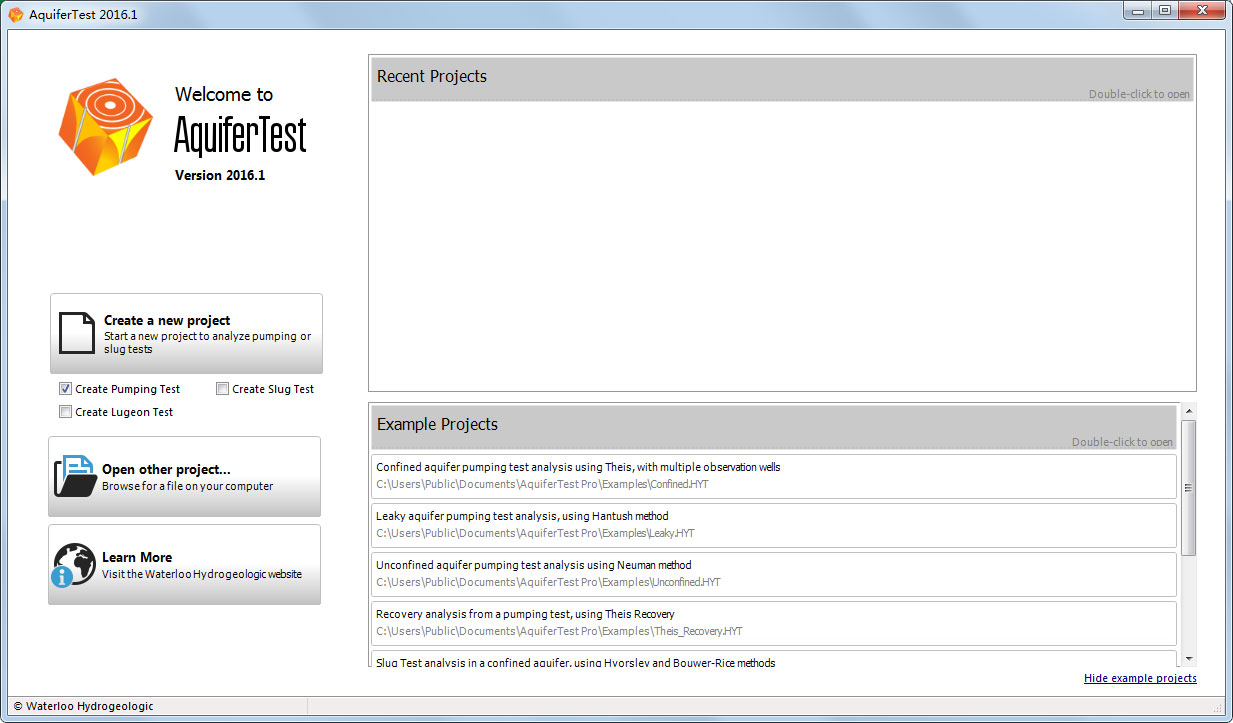Click the Examples\Theis_Recovery.HYT file path

pyautogui.click(x=559, y=631)
